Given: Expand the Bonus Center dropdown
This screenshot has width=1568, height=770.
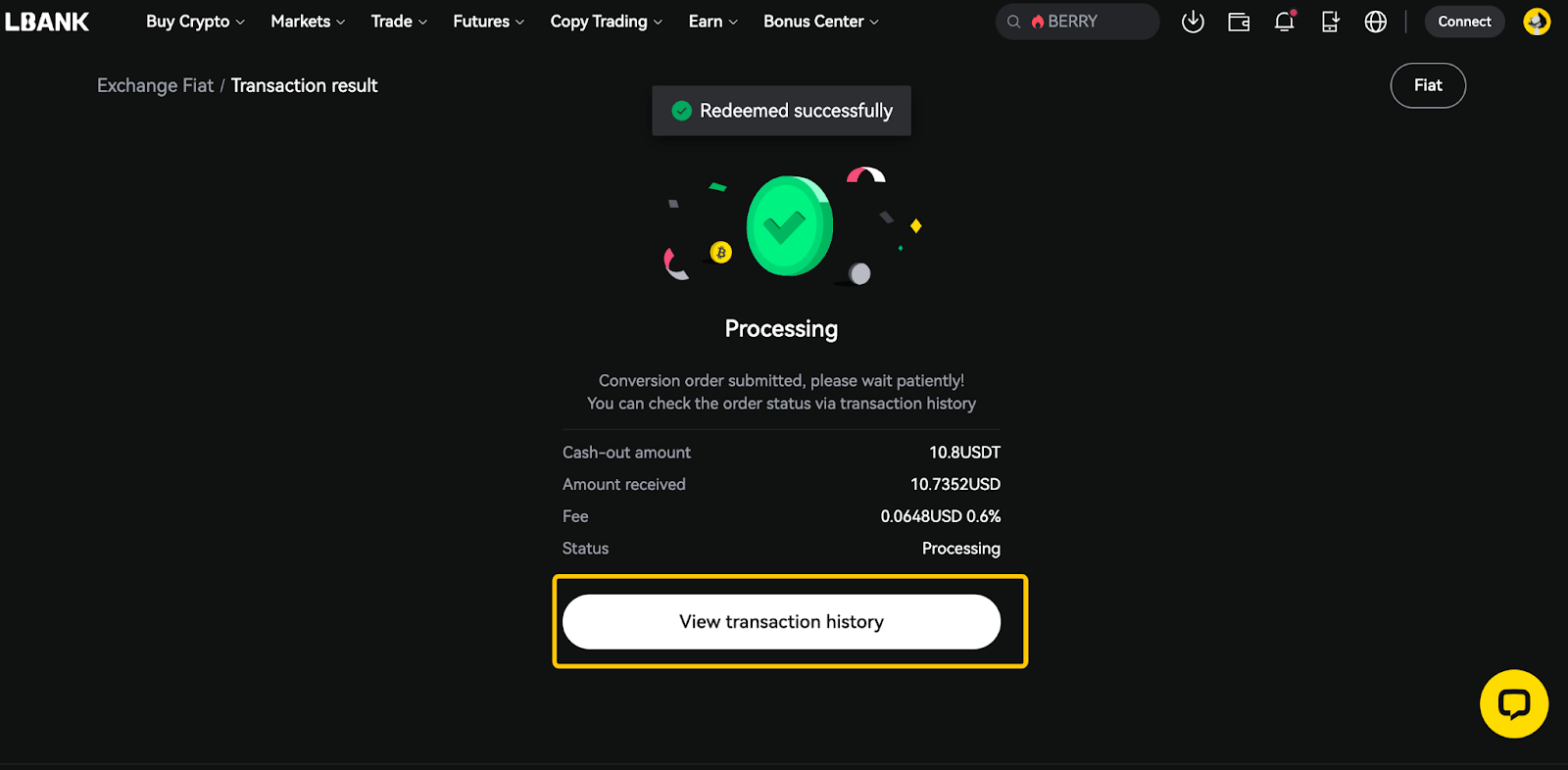Looking at the screenshot, I should (820, 22).
